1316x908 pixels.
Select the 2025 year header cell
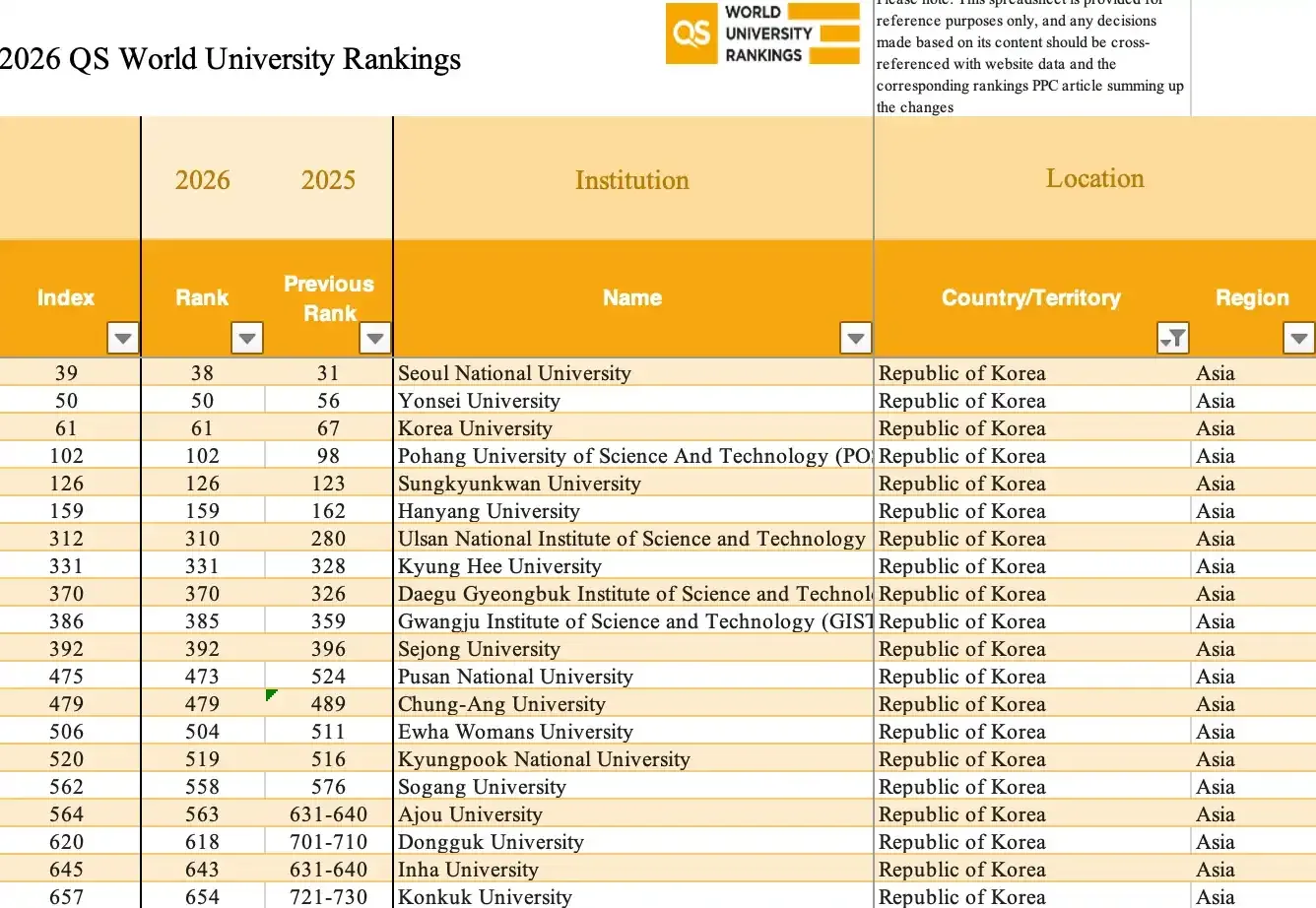328,179
